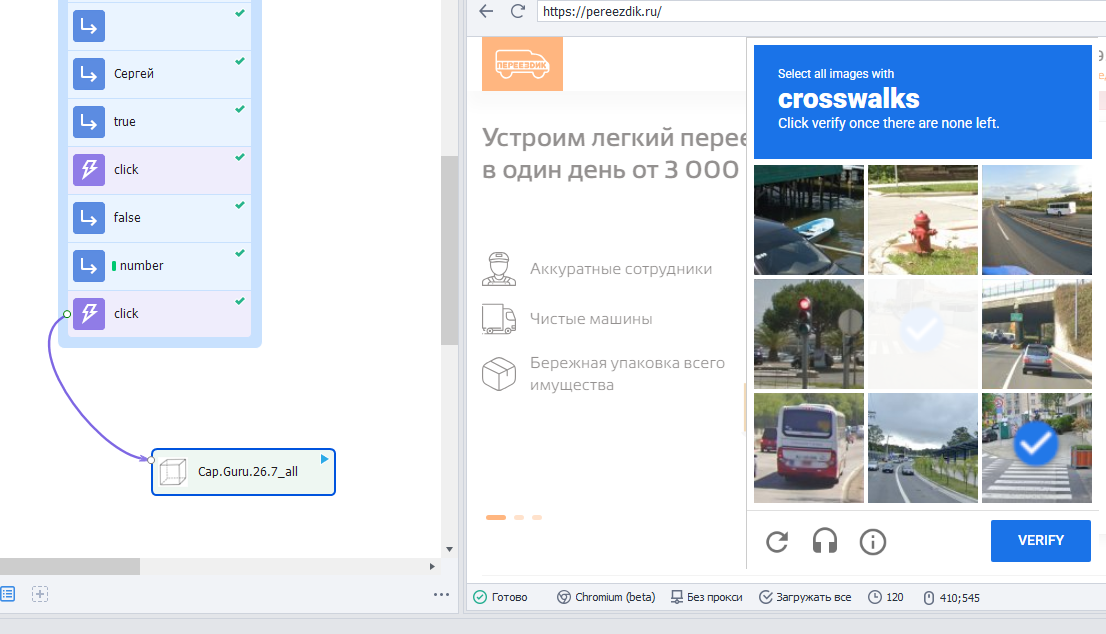The width and height of the screenshot is (1106, 634).
Task: Select the Cap.Guru.26.7_all project block
Action: 243,472
